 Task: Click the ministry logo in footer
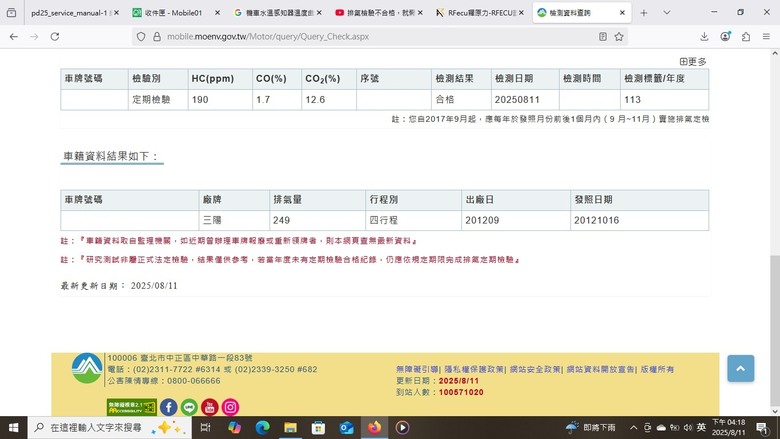[87, 368]
